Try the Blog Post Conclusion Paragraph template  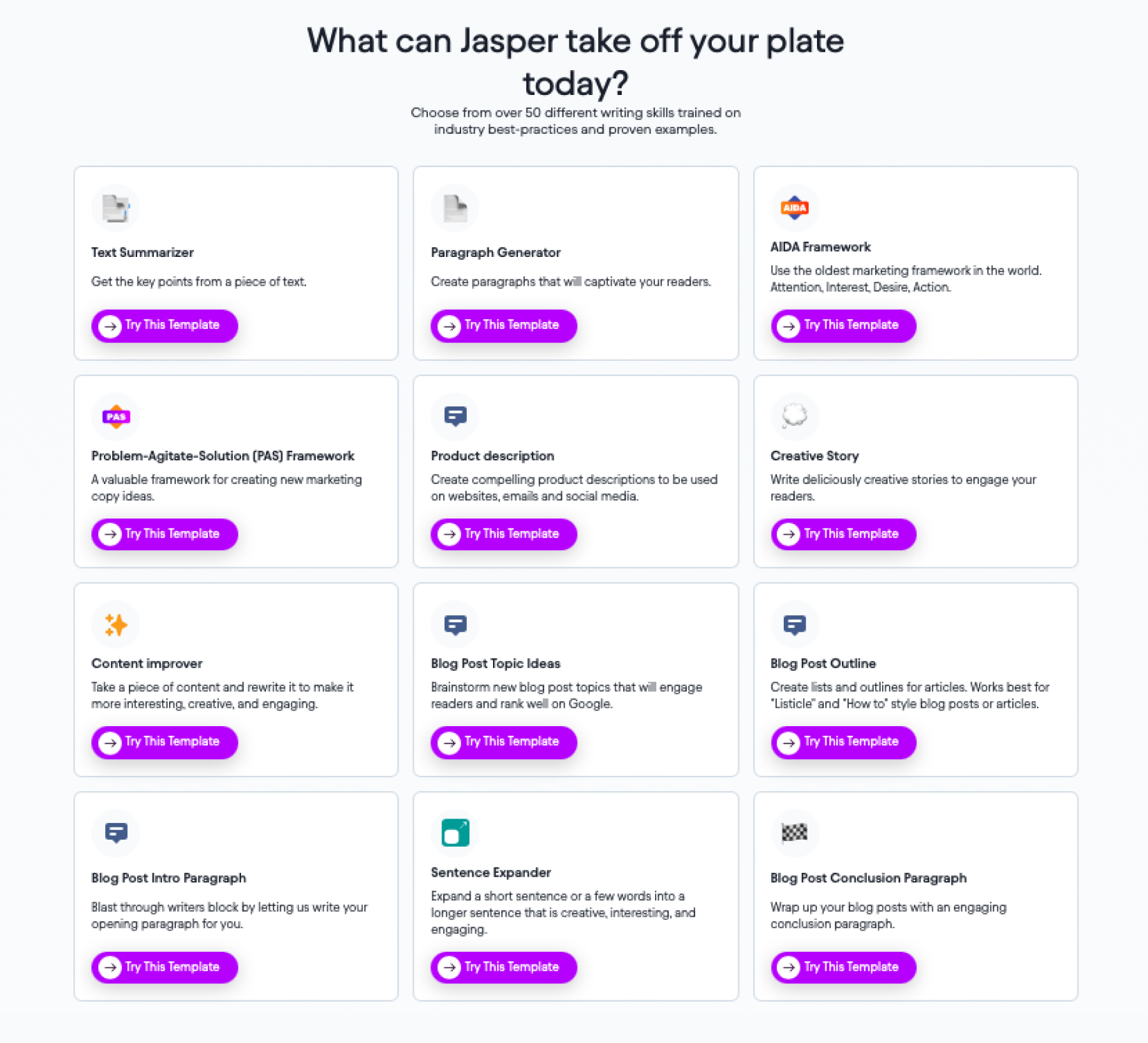(844, 967)
